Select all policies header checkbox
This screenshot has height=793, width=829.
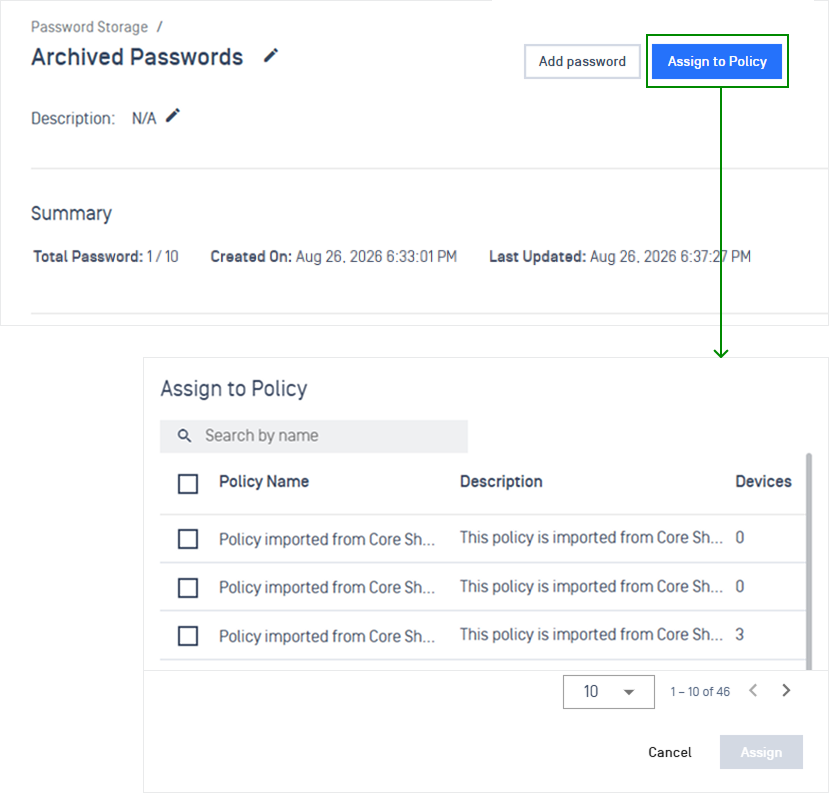point(188,483)
